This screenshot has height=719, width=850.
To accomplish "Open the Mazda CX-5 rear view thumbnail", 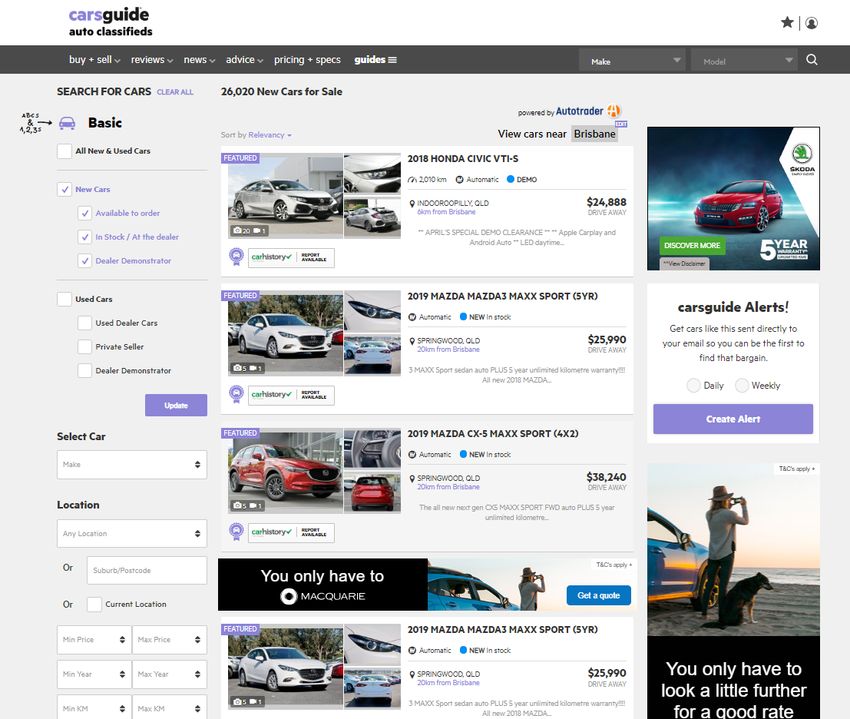I will point(372,492).
